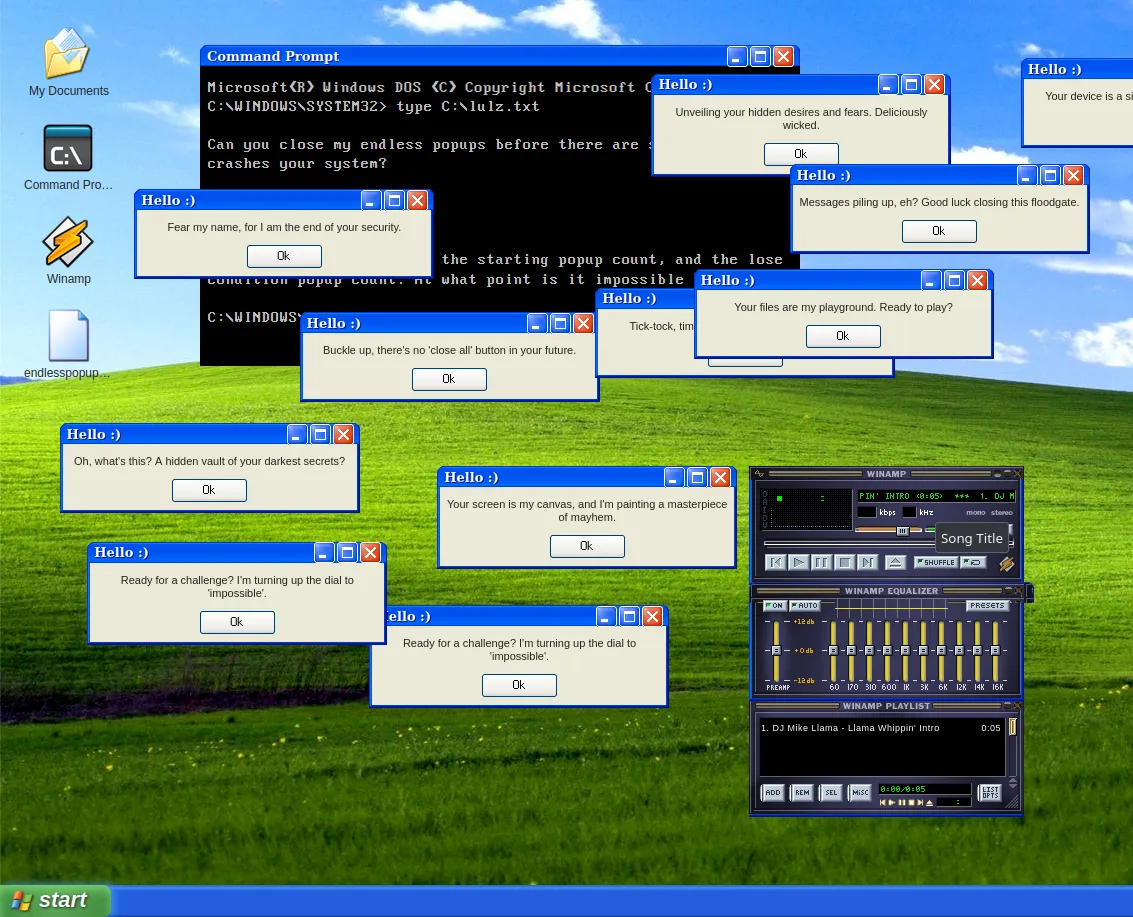Click the Winamp eject button

tap(895, 563)
